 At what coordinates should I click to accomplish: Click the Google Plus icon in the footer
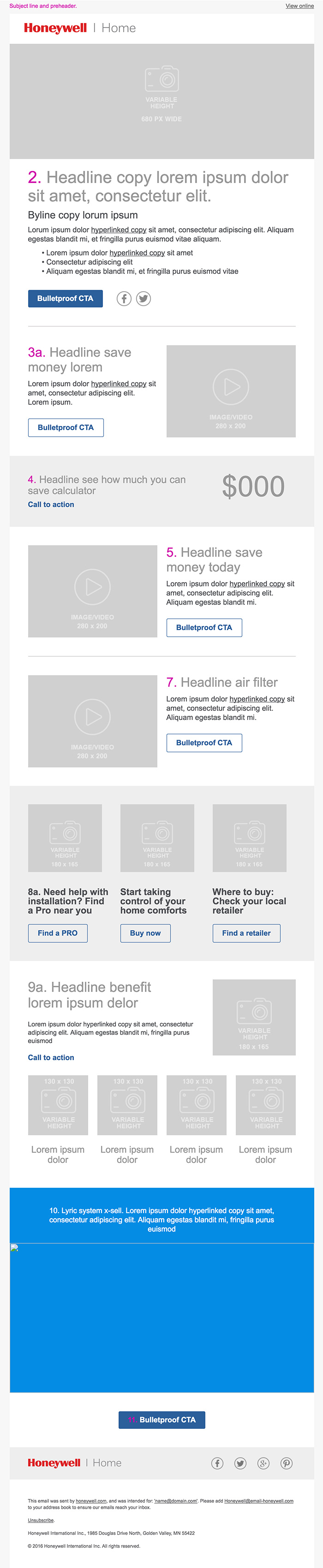click(263, 1463)
